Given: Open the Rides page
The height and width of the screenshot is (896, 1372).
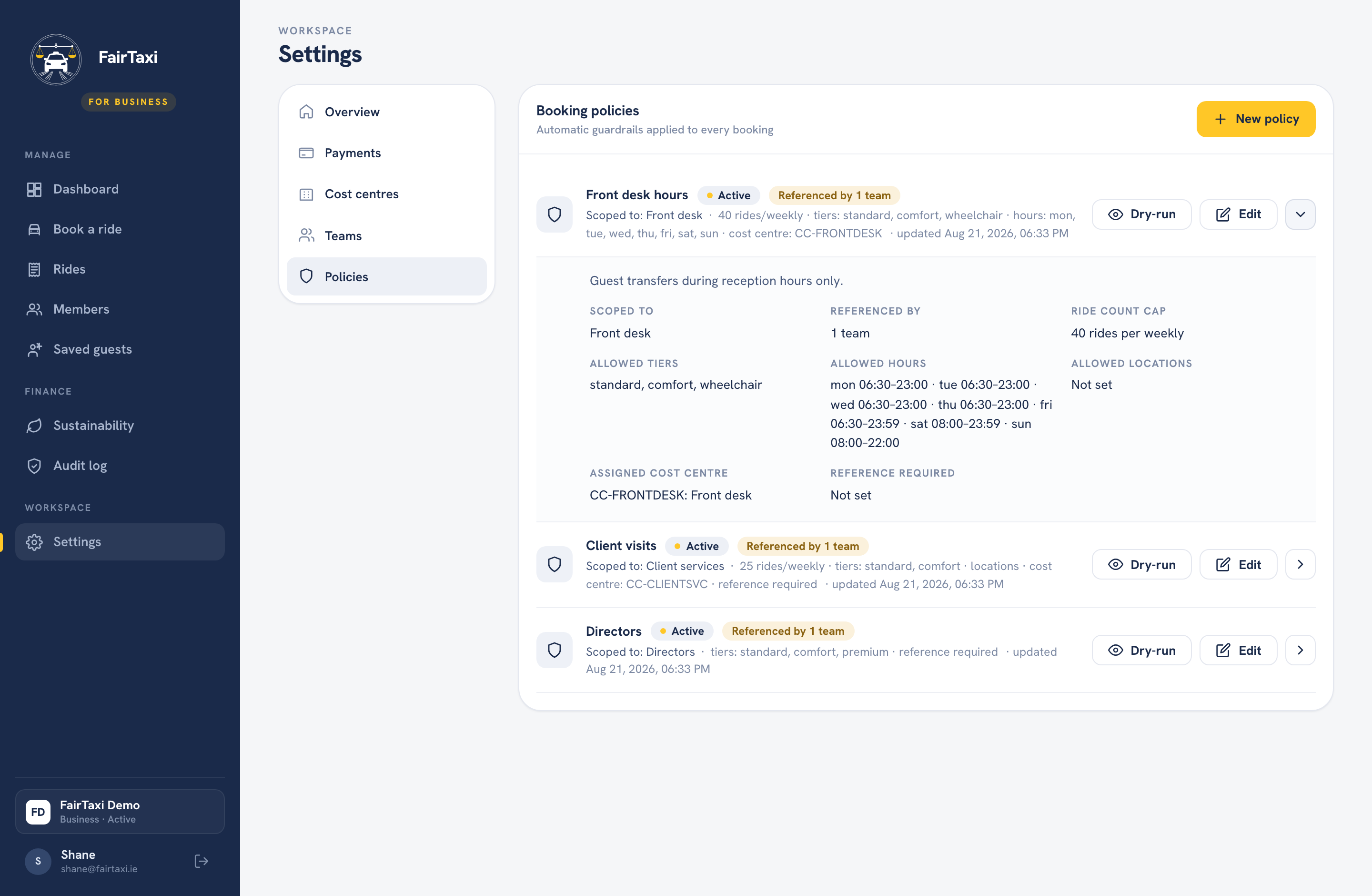Looking at the screenshot, I should click(120, 269).
